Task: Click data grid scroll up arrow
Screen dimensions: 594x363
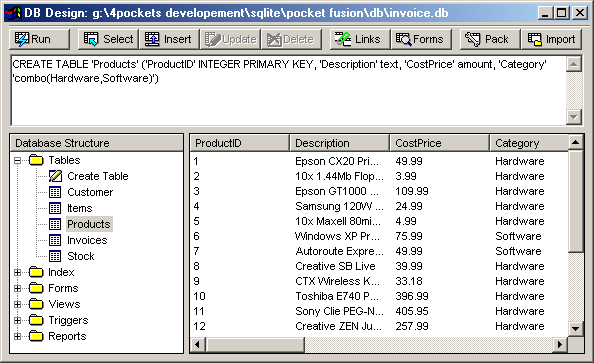Action: coord(576,142)
